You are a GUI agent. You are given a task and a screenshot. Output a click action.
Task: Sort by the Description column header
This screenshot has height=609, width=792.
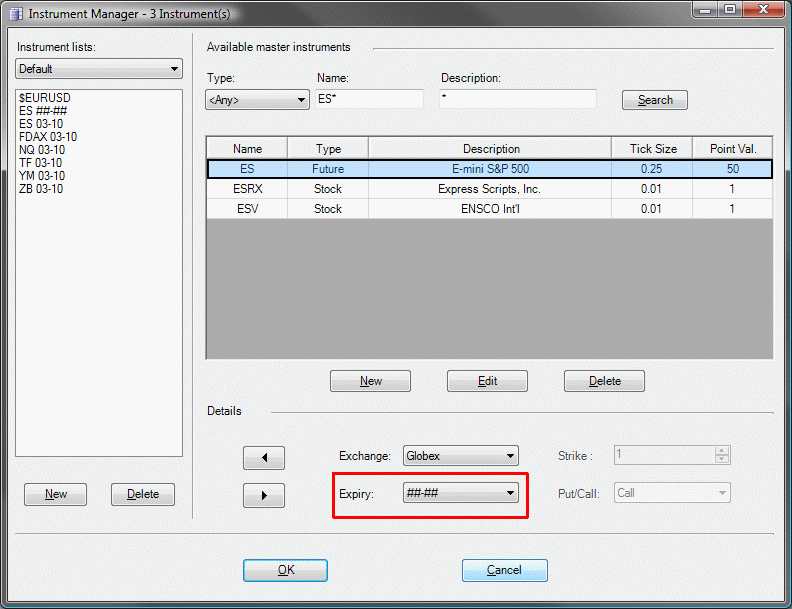490,149
